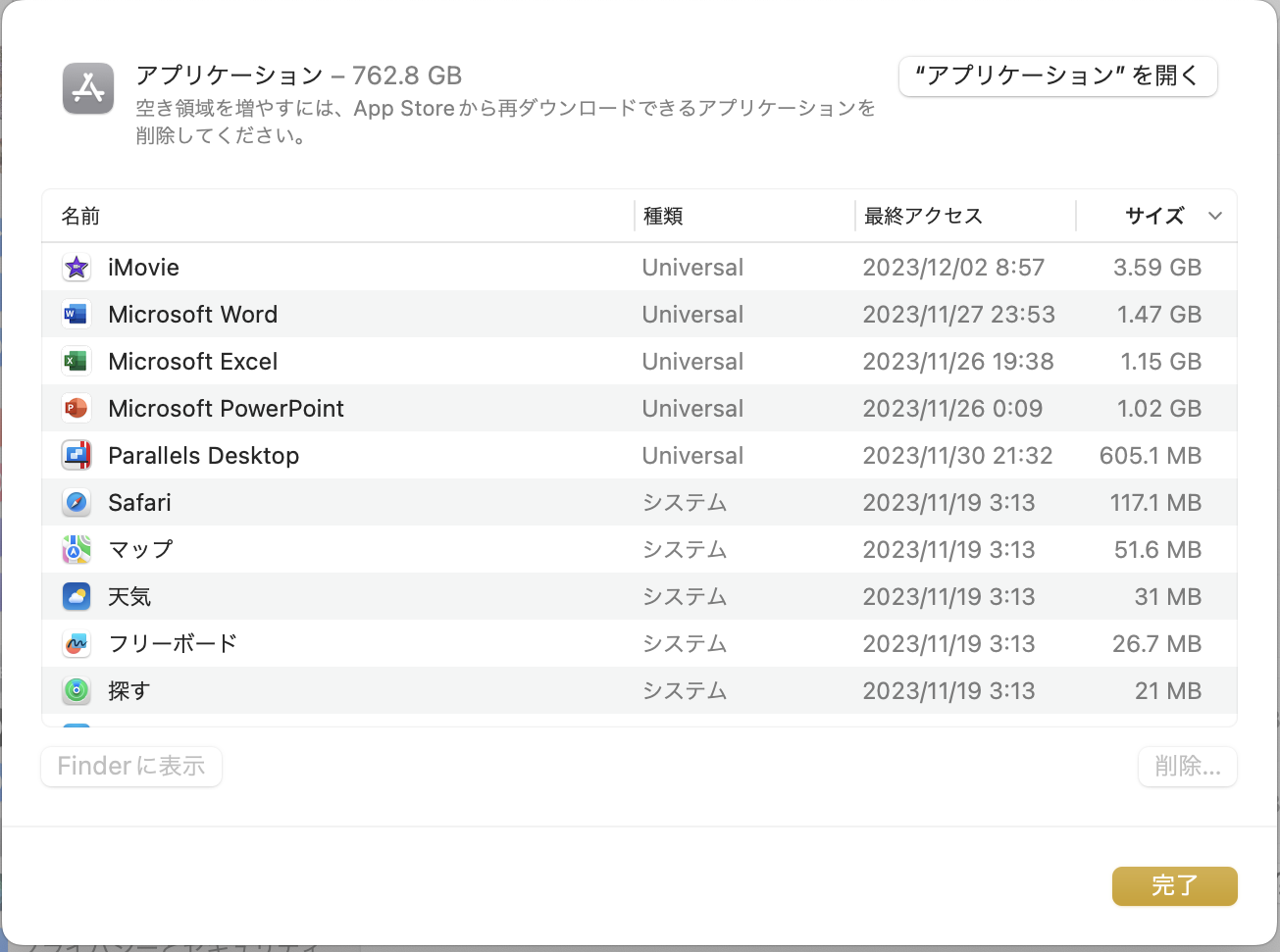
Task: Select the Parallels Desktop name text
Action: coord(204,455)
